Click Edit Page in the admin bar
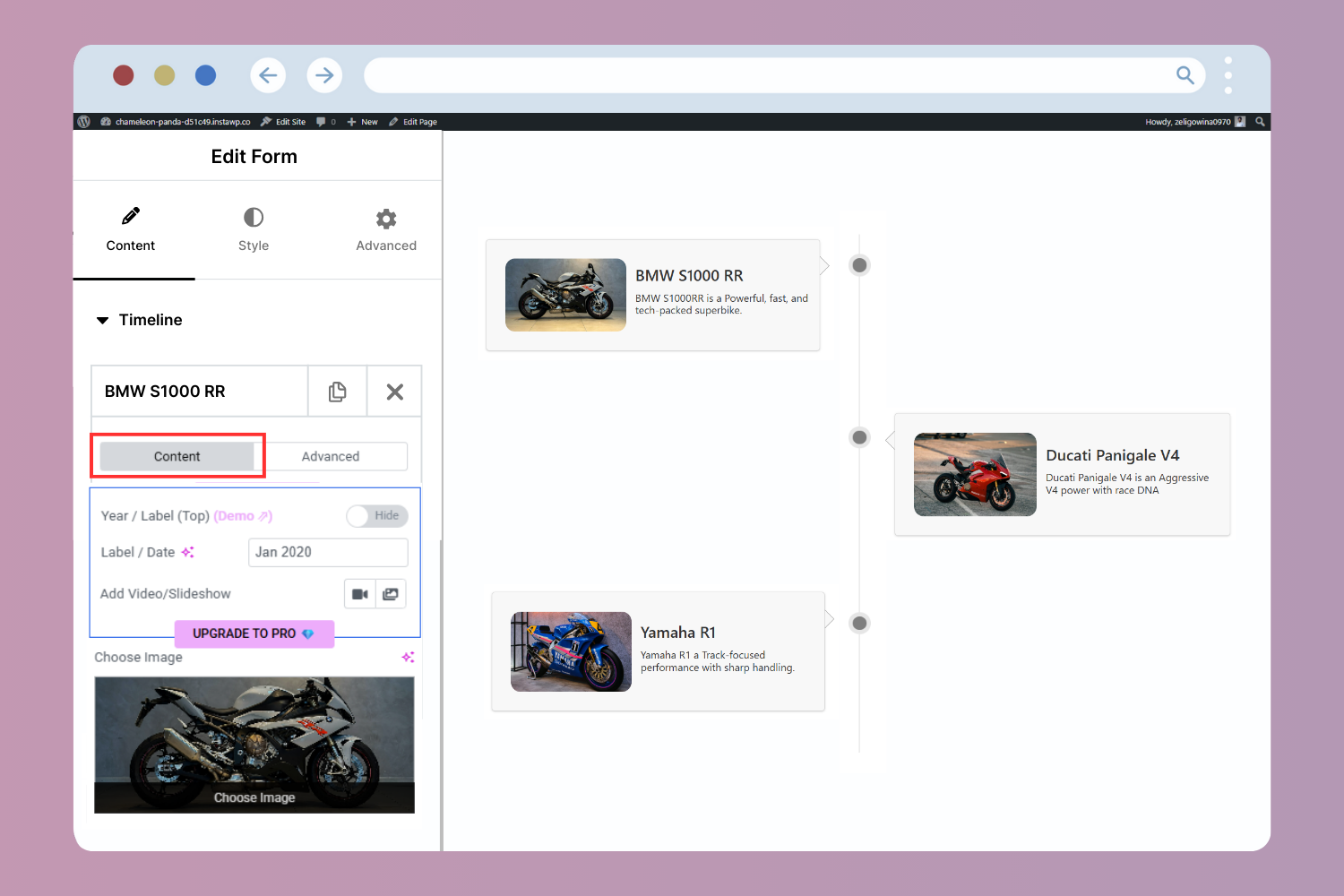This screenshot has width=1344, height=896. pos(413,122)
